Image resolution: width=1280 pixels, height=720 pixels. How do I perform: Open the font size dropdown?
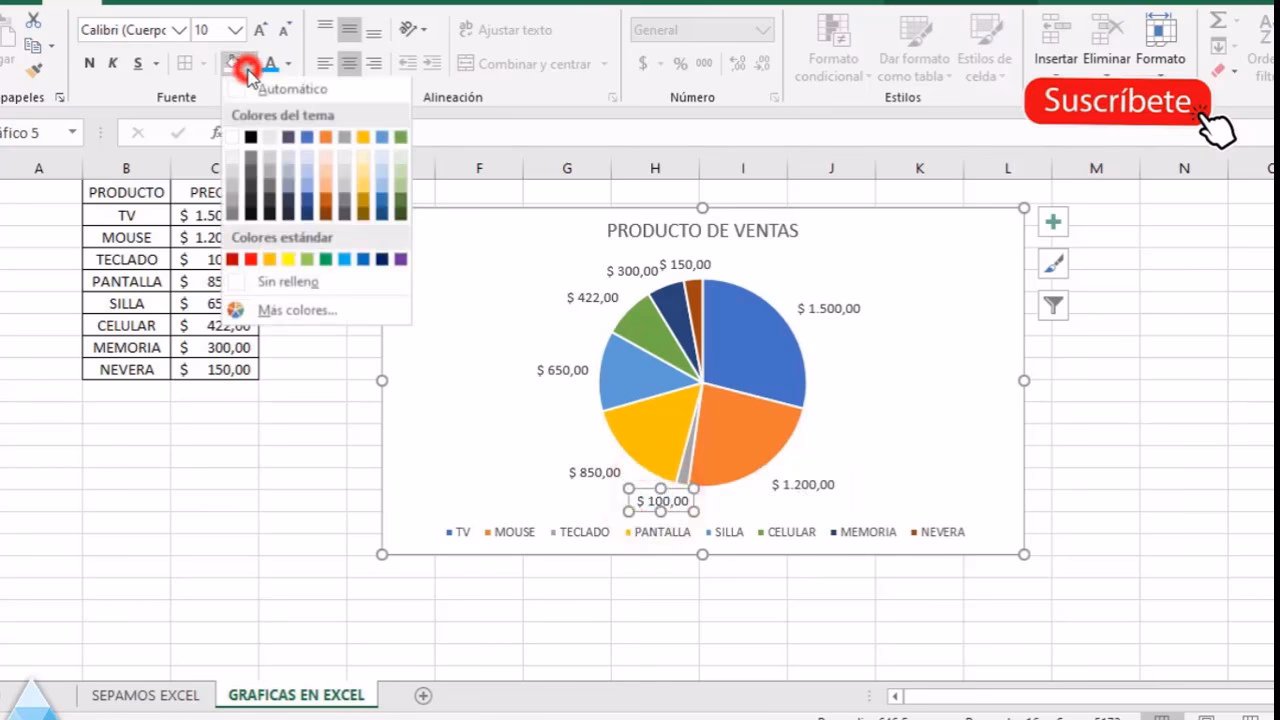click(x=234, y=29)
